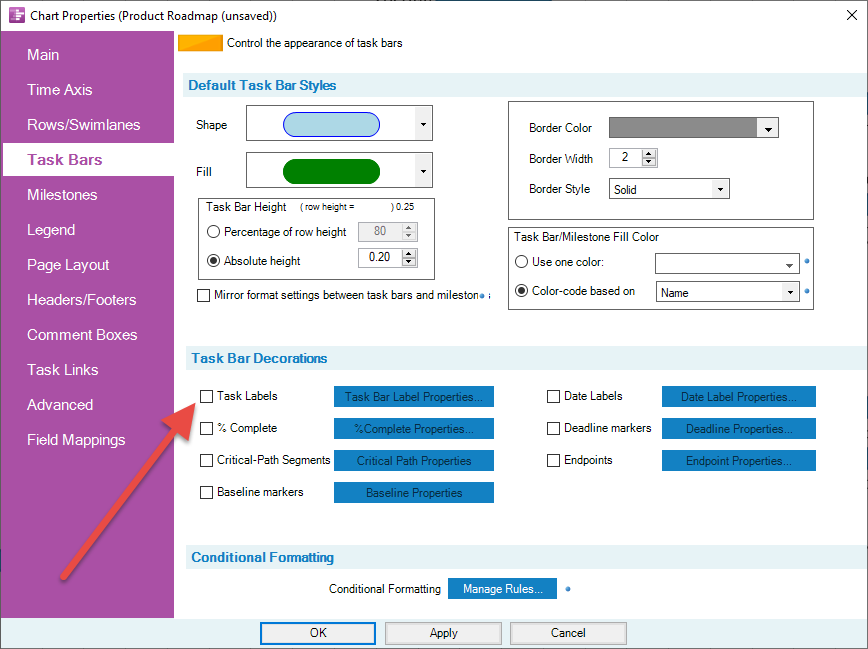Open the Advanced tab

pyautogui.click(x=60, y=405)
